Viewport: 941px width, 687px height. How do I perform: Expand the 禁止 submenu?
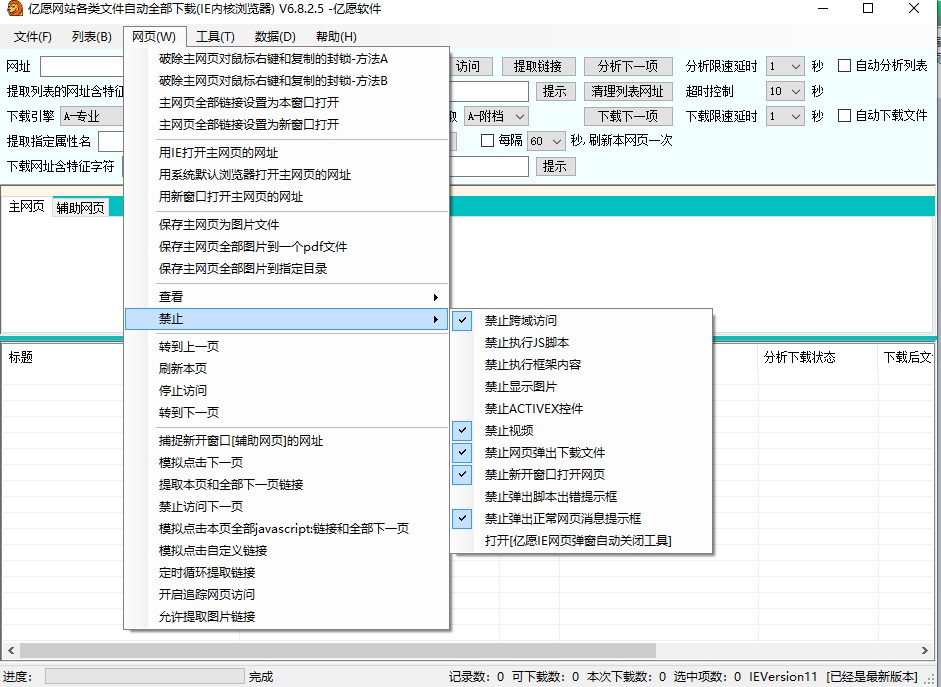pyautogui.click(x=287, y=319)
